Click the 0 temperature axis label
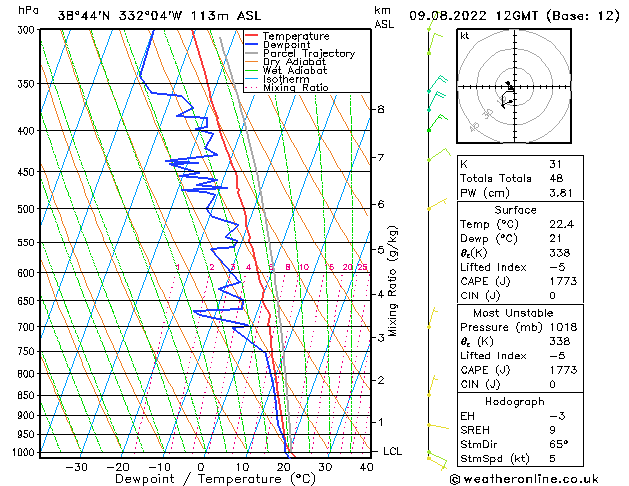Image resolution: width=629 pixels, height=486 pixels. (x=201, y=468)
